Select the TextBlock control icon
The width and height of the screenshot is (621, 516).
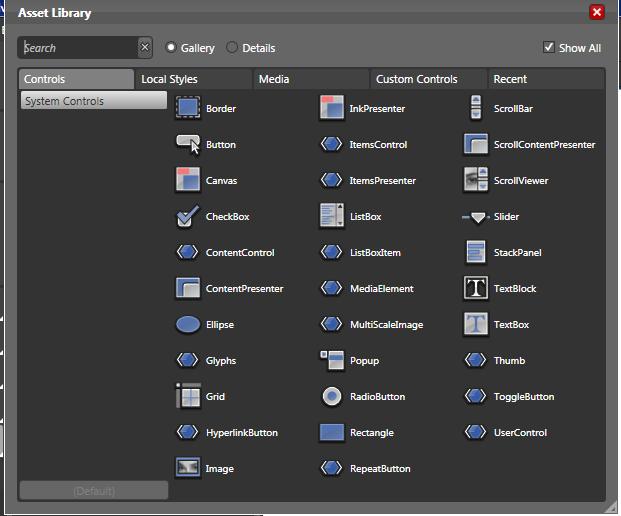pos(476,288)
